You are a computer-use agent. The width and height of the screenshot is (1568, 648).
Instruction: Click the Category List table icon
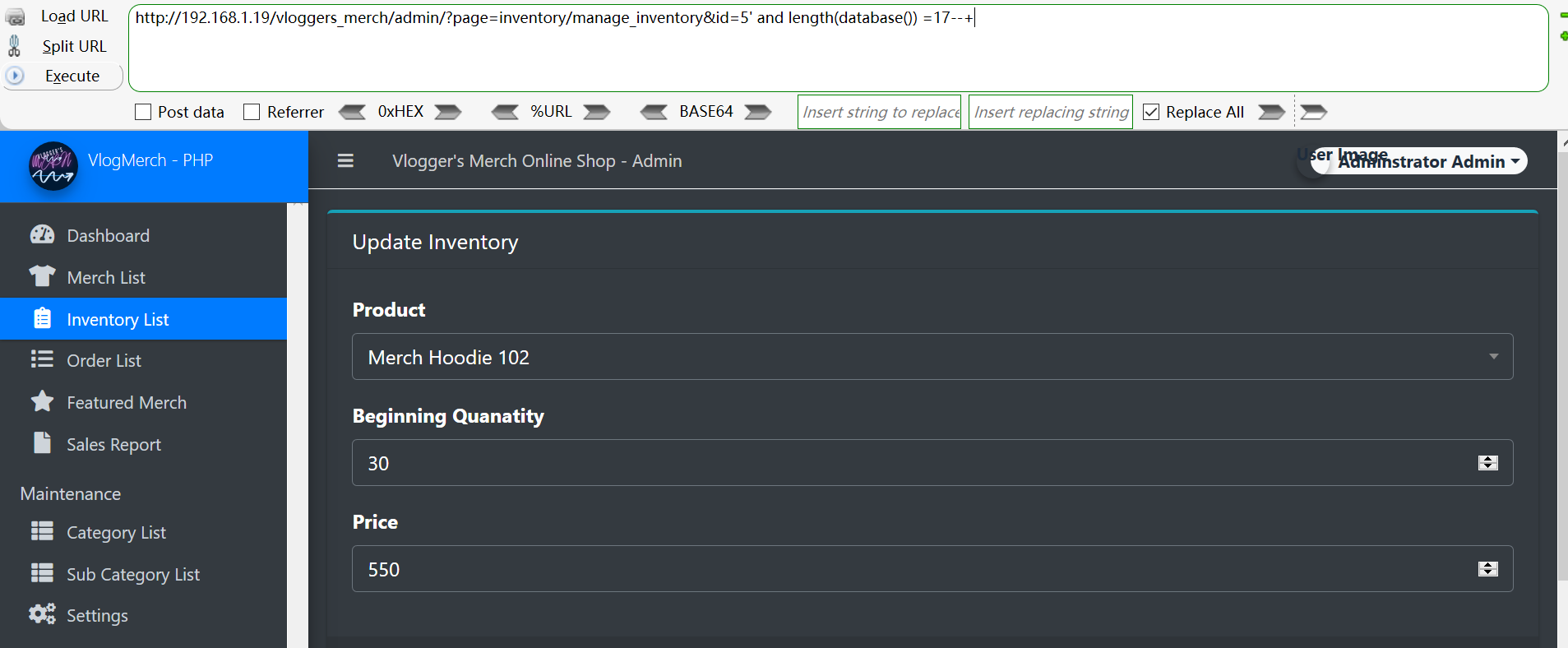coord(42,531)
